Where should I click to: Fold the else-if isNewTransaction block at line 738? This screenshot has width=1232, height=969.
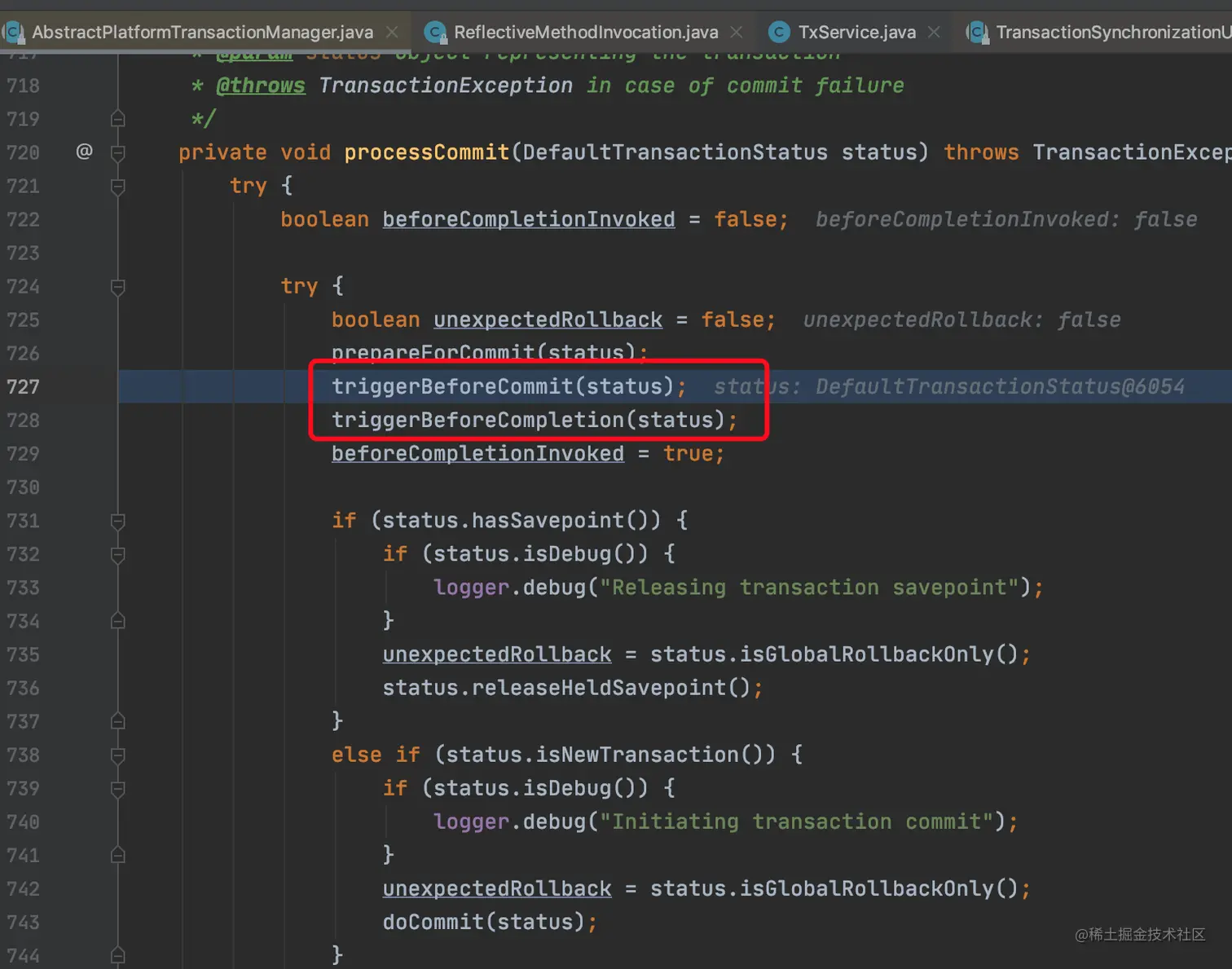point(118,755)
